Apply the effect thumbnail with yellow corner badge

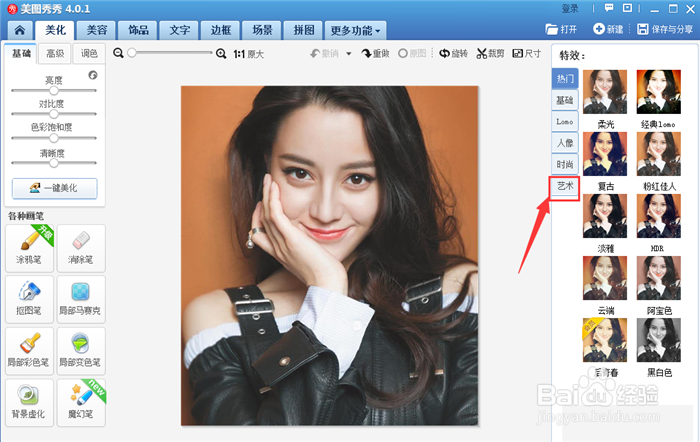click(x=605, y=340)
